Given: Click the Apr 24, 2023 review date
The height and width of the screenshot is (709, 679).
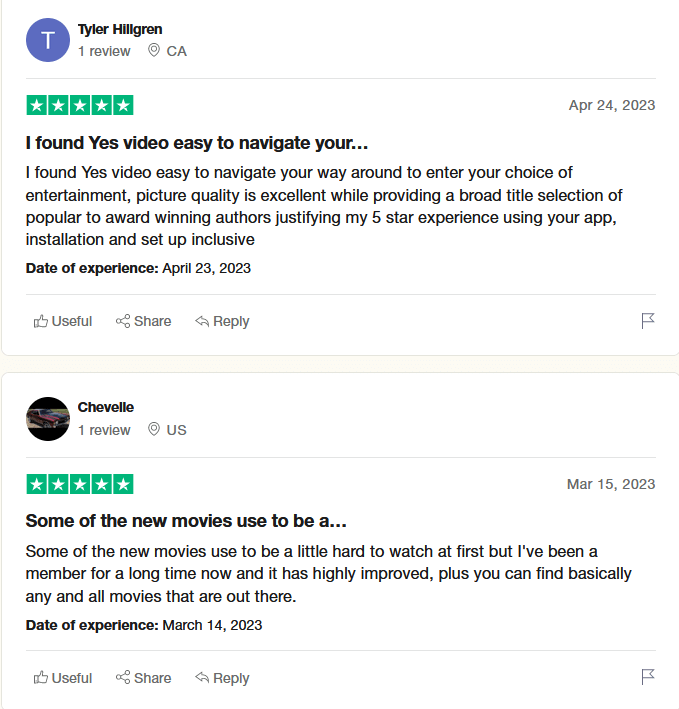Looking at the screenshot, I should (612, 105).
